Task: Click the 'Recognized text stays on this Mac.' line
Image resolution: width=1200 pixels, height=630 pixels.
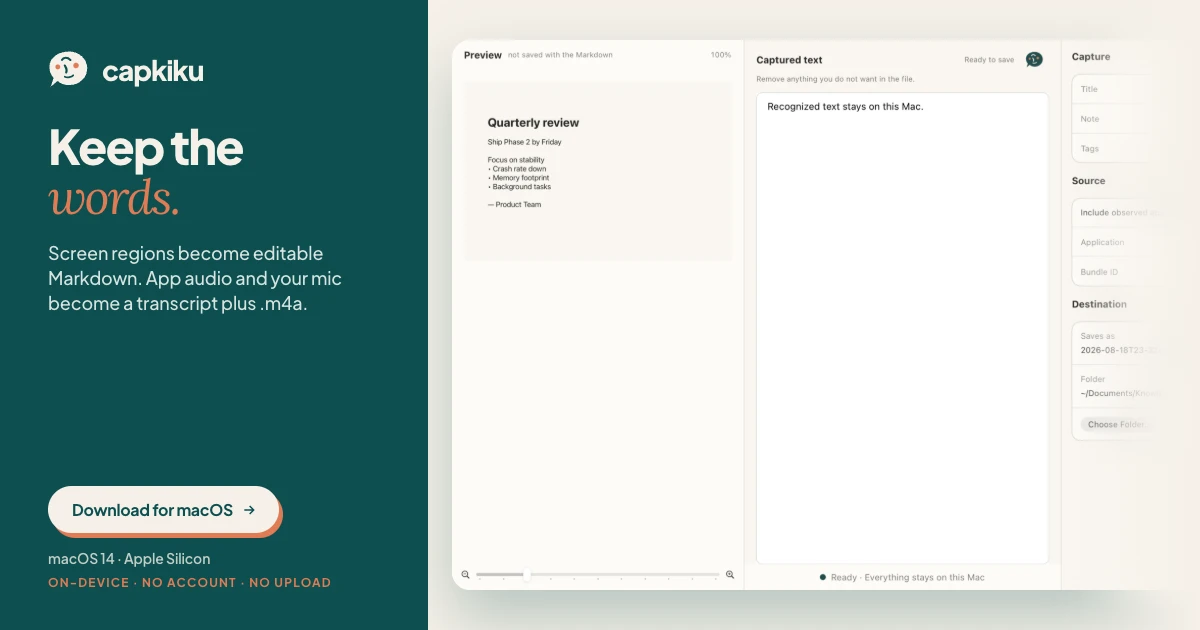Action: click(845, 106)
